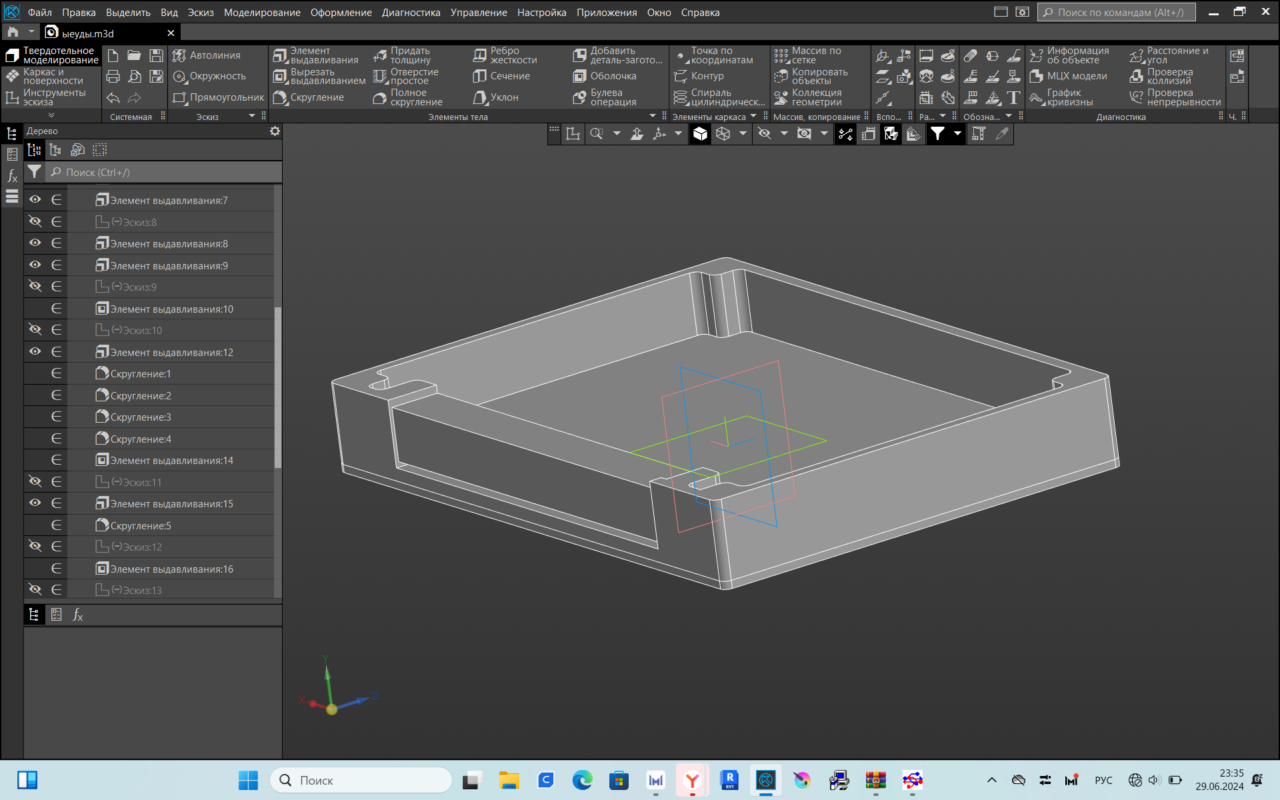Pick the Спираль цилиндрическая tool

[x=715, y=97]
